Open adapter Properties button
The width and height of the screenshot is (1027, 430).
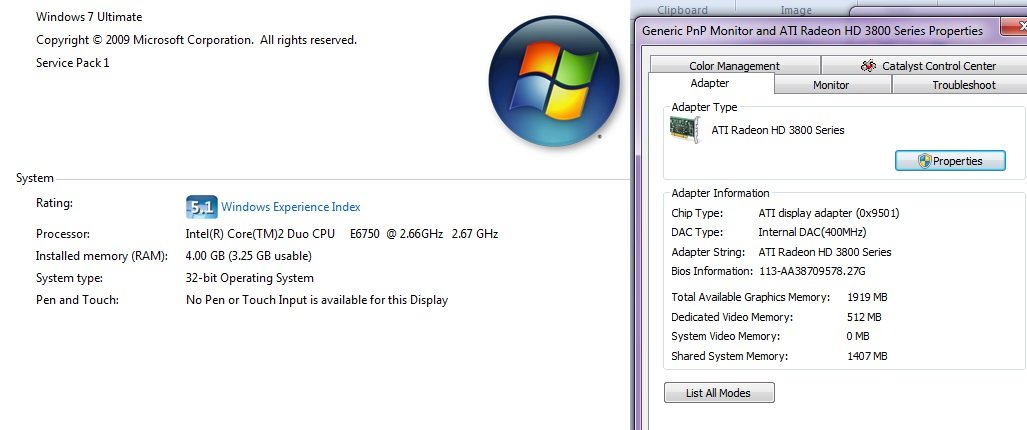950,161
